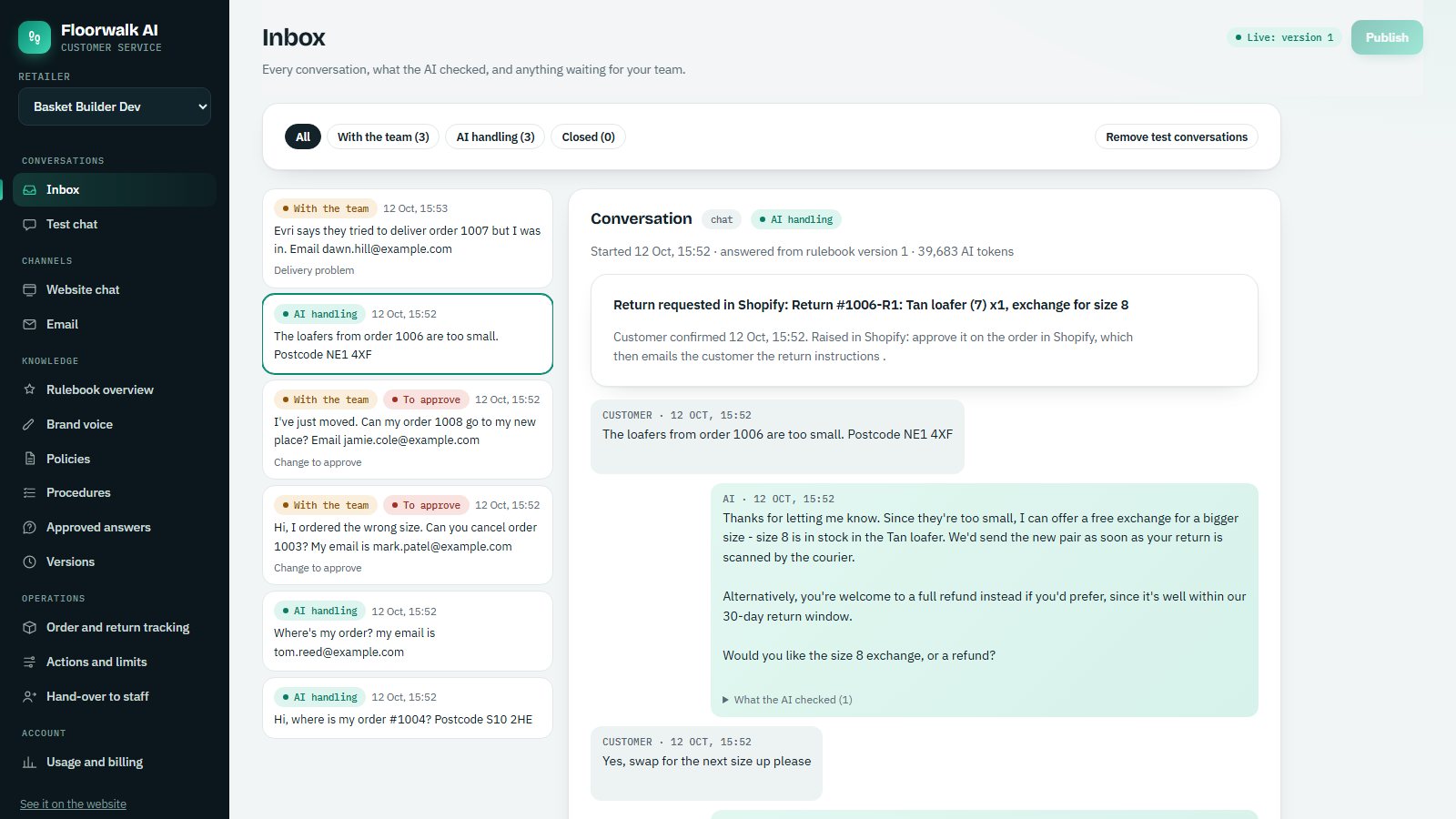The image size is (1456, 819).
Task: Click the Hand-over to staff person icon
Action: point(29,696)
